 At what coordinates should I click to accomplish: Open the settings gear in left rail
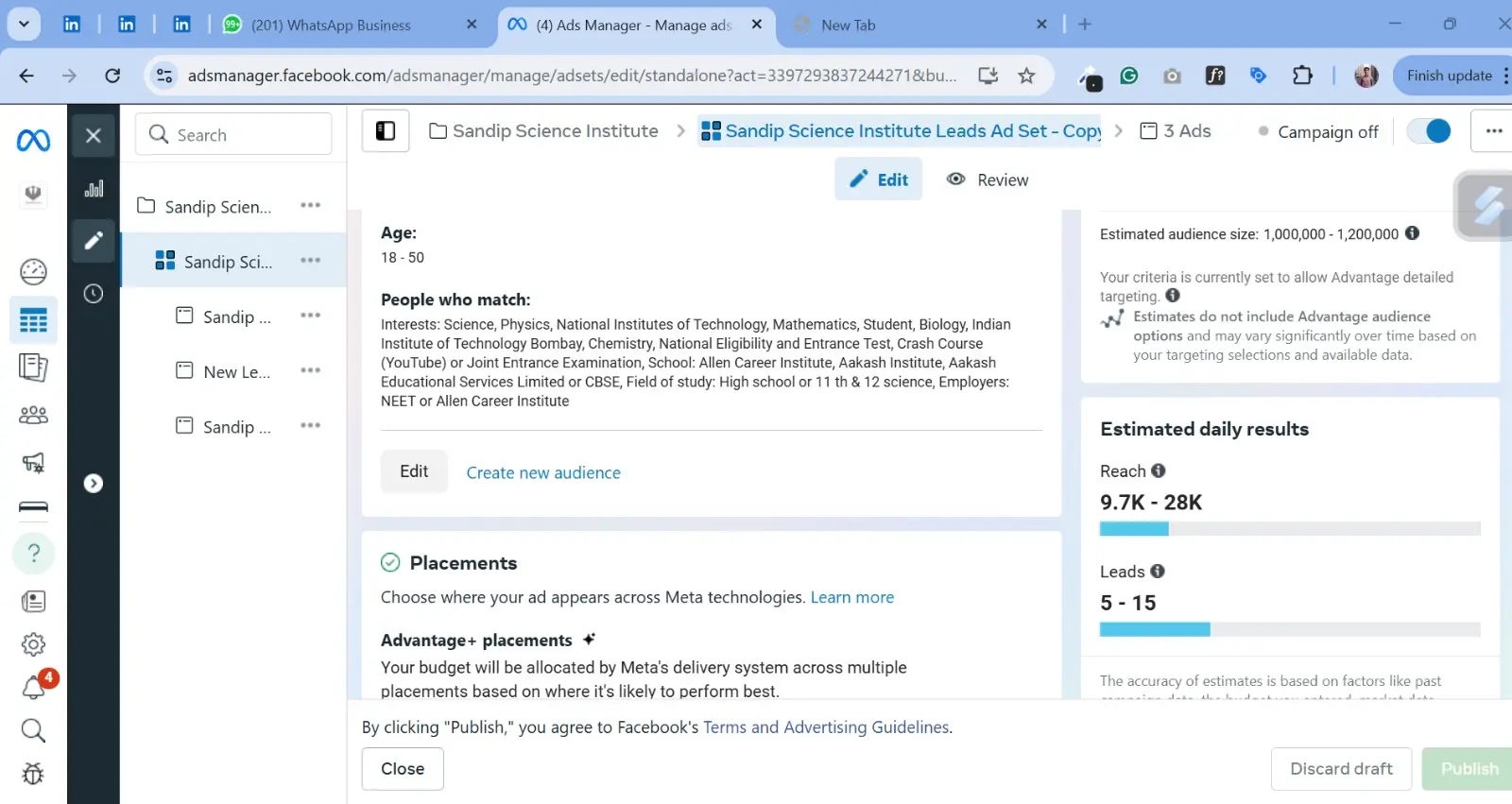(x=33, y=644)
